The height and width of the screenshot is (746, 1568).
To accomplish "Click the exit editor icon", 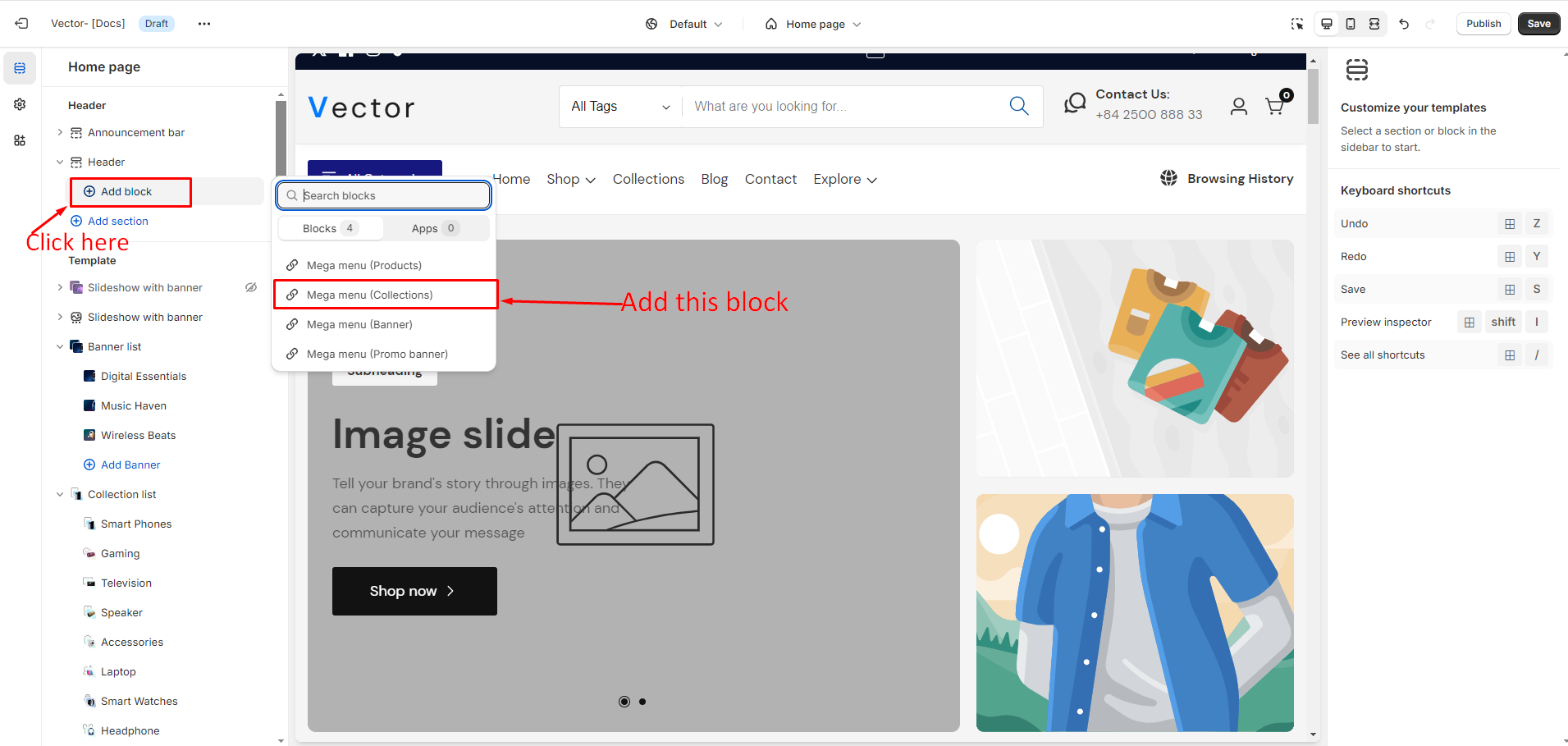I will pyautogui.click(x=21, y=24).
